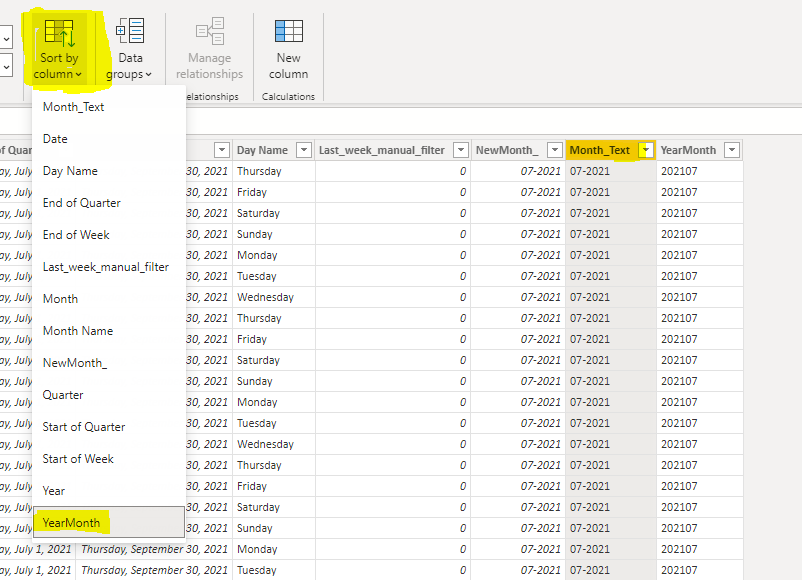Select Last_week_manual_filter in the sort menu

(x=108, y=267)
